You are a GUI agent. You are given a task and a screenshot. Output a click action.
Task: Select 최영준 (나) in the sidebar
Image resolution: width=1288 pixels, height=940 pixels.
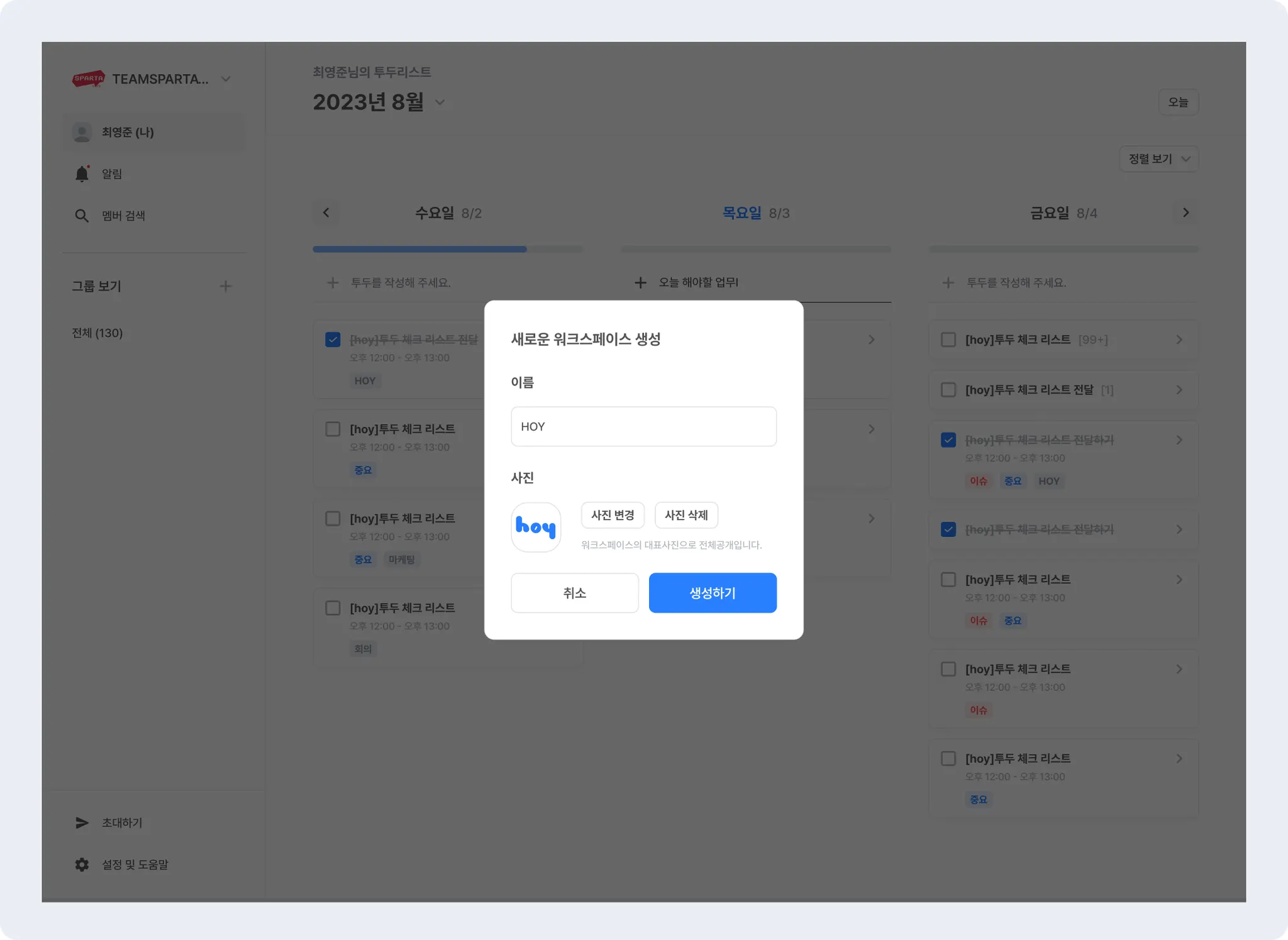[128, 132]
